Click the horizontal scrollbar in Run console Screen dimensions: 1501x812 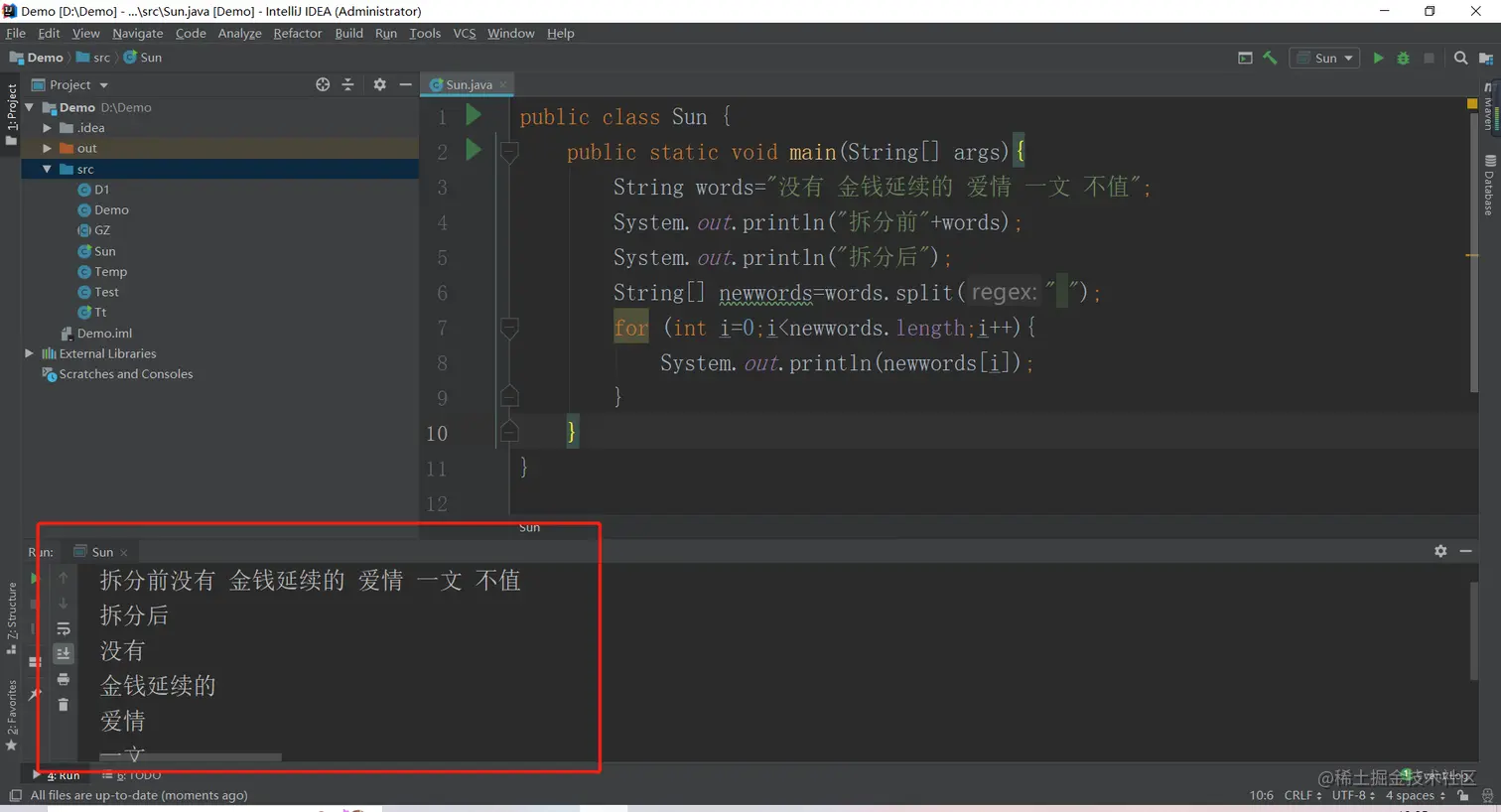coord(191,757)
